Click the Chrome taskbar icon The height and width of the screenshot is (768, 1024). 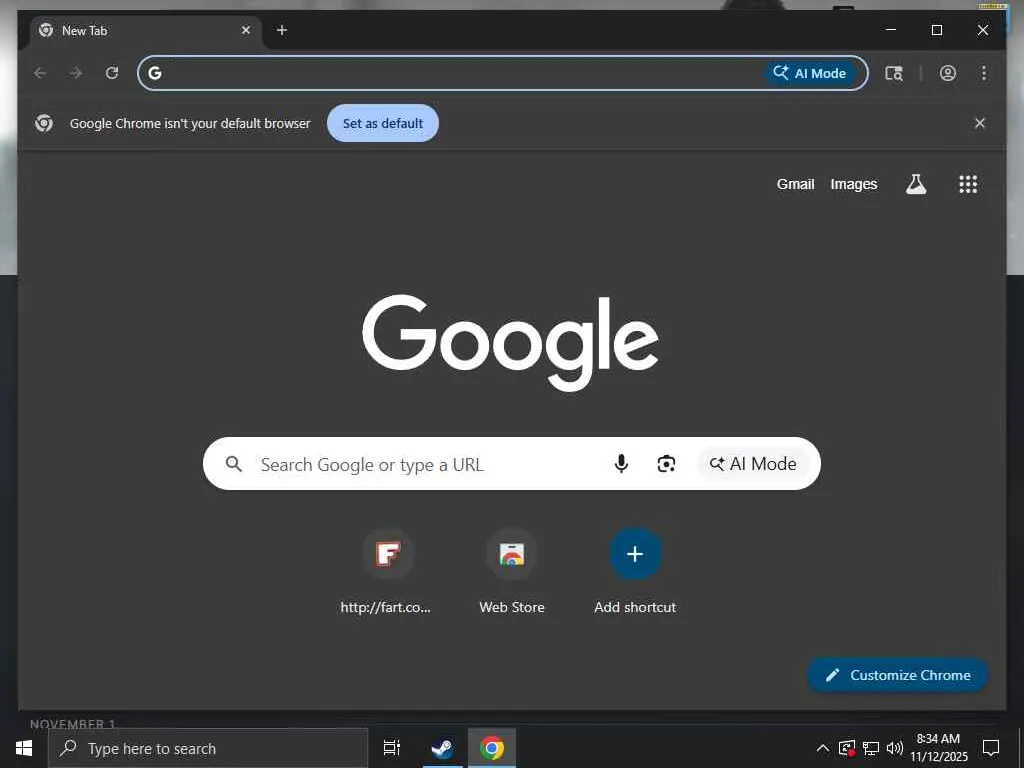click(x=492, y=748)
